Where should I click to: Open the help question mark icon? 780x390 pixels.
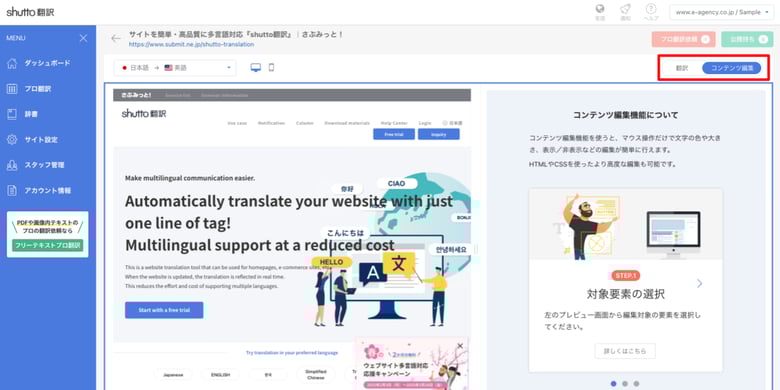pos(651,9)
